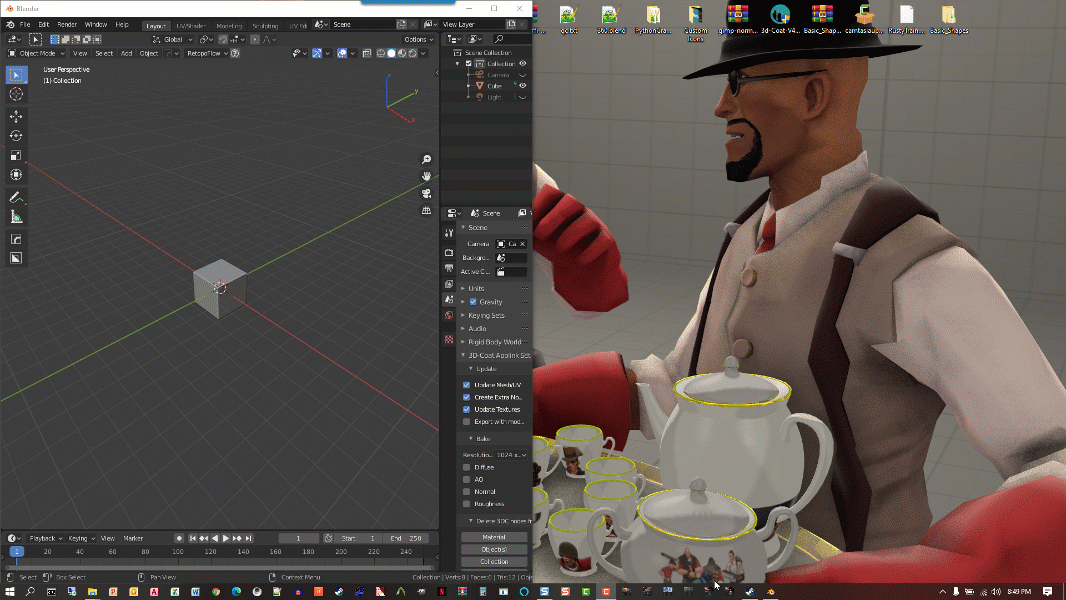Click the current frame number field
This screenshot has height=600, width=1066.
298,538
